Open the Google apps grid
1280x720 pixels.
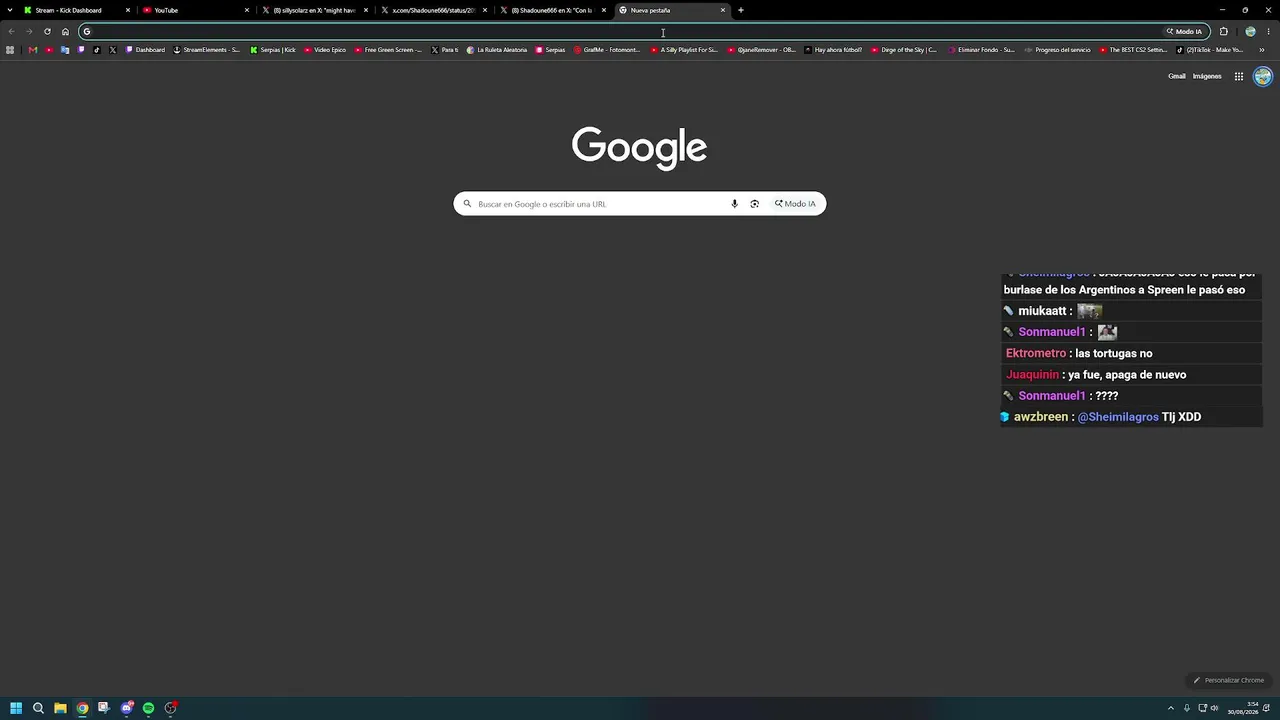click(1238, 76)
